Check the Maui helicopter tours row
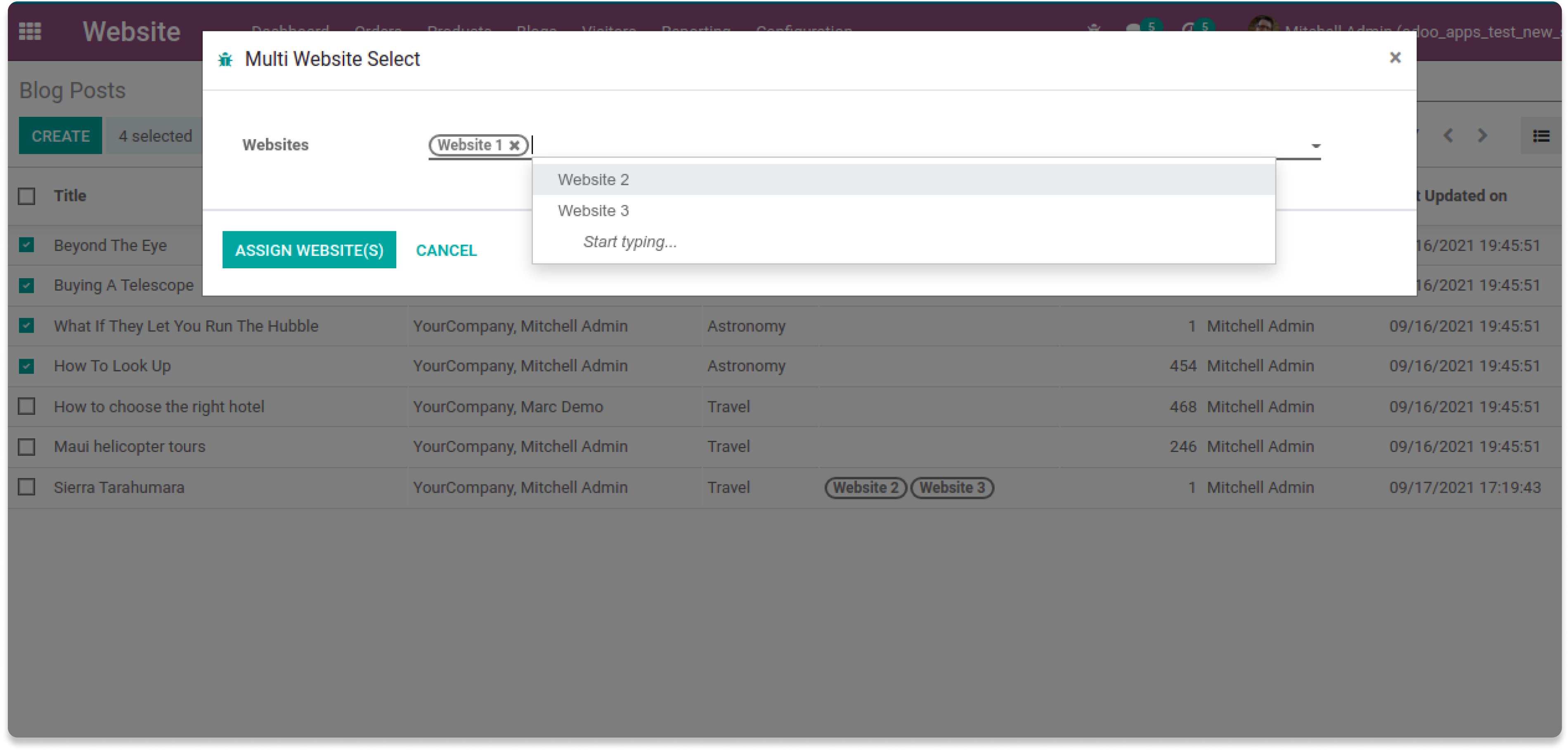The height and width of the screenshot is (750, 1568). click(x=27, y=447)
